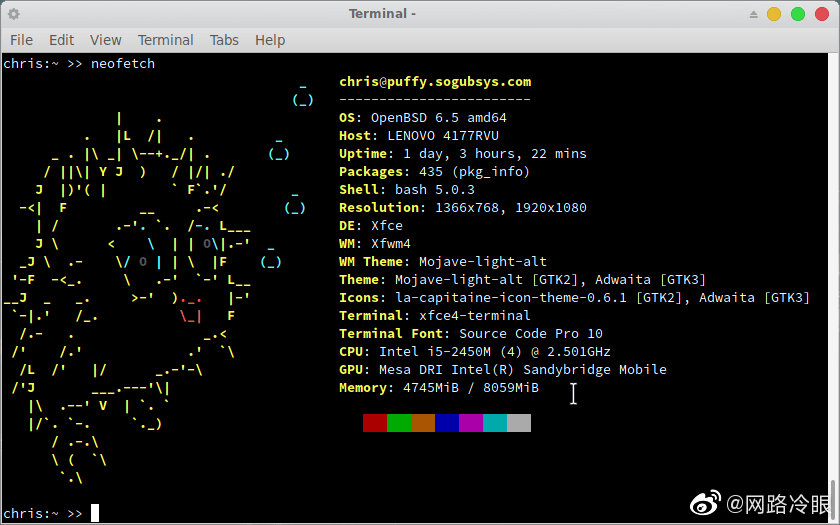The width and height of the screenshot is (840, 525).
Task: Open the File menu
Action: coord(21,40)
